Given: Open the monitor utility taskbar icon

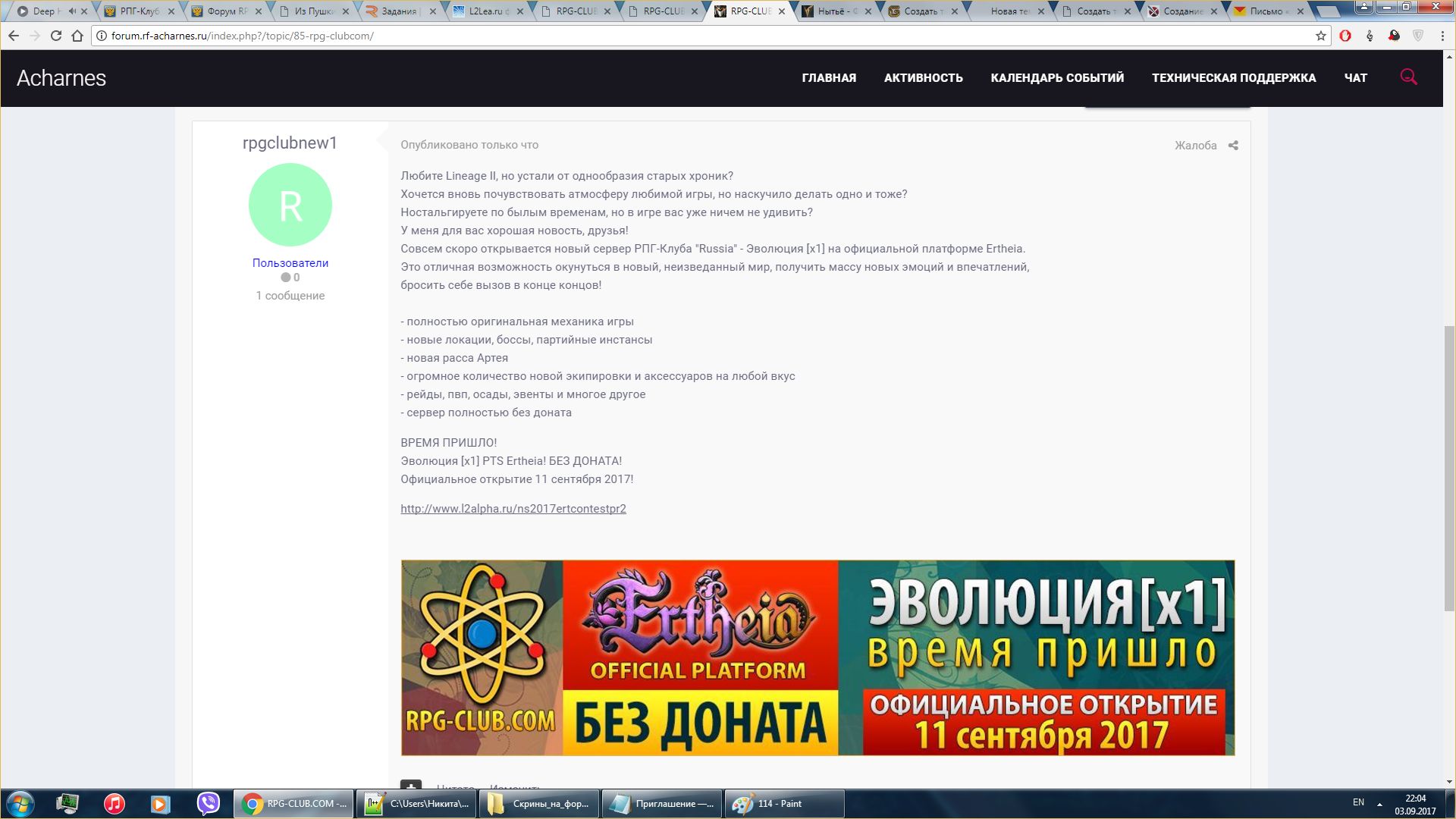Looking at the screenshot, I should pos(67,804).
